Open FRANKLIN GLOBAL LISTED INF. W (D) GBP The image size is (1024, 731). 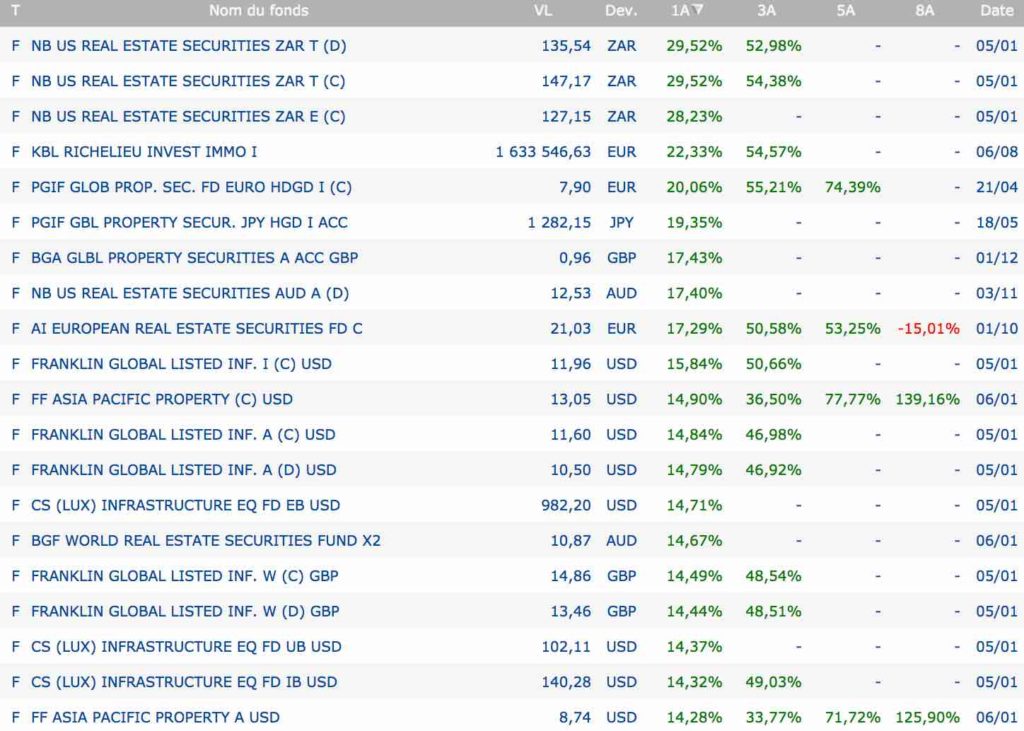click(185, 610)
